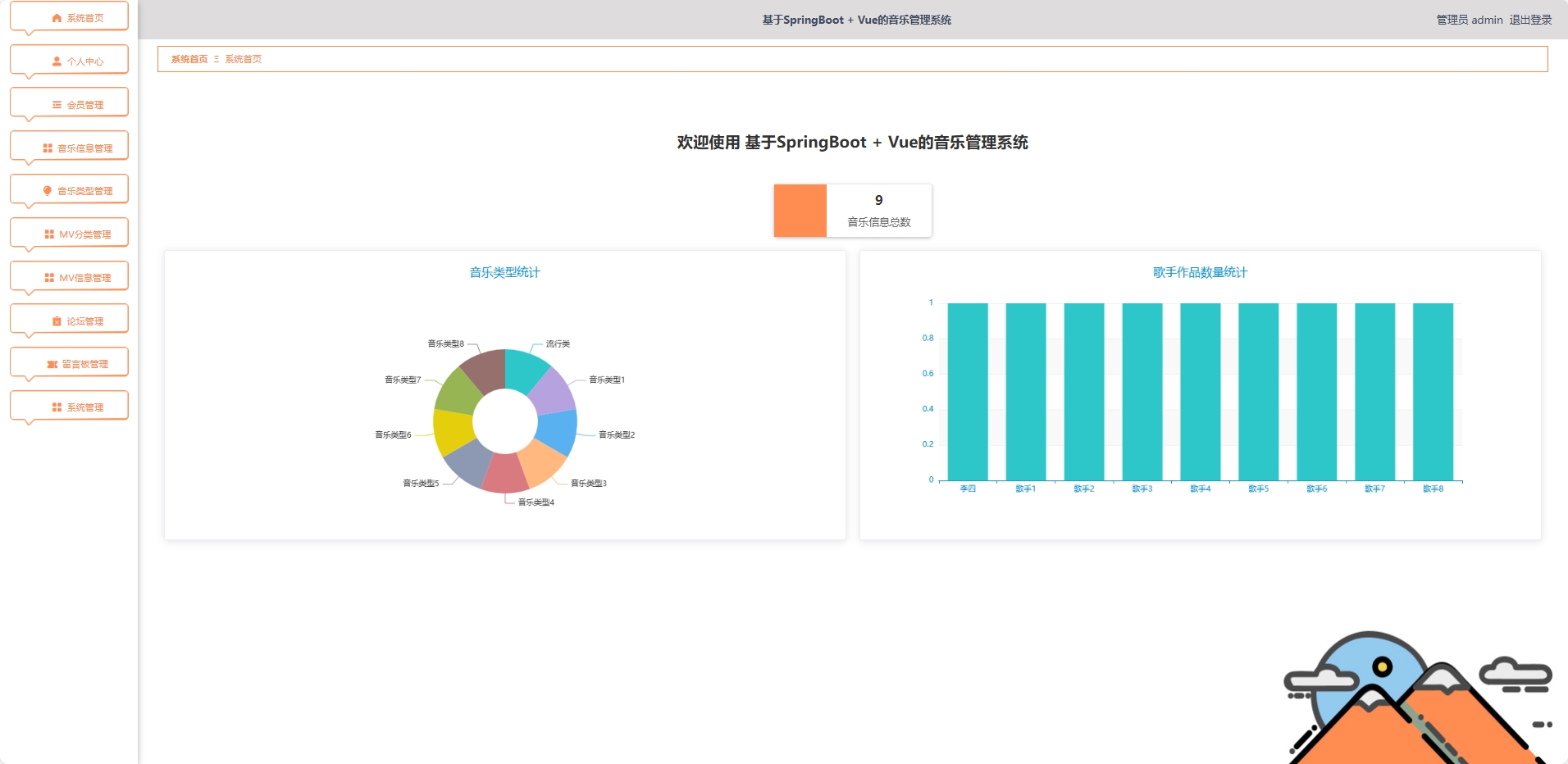Click the page header system title
1568x764 pixels.
[x=857, y=20]
